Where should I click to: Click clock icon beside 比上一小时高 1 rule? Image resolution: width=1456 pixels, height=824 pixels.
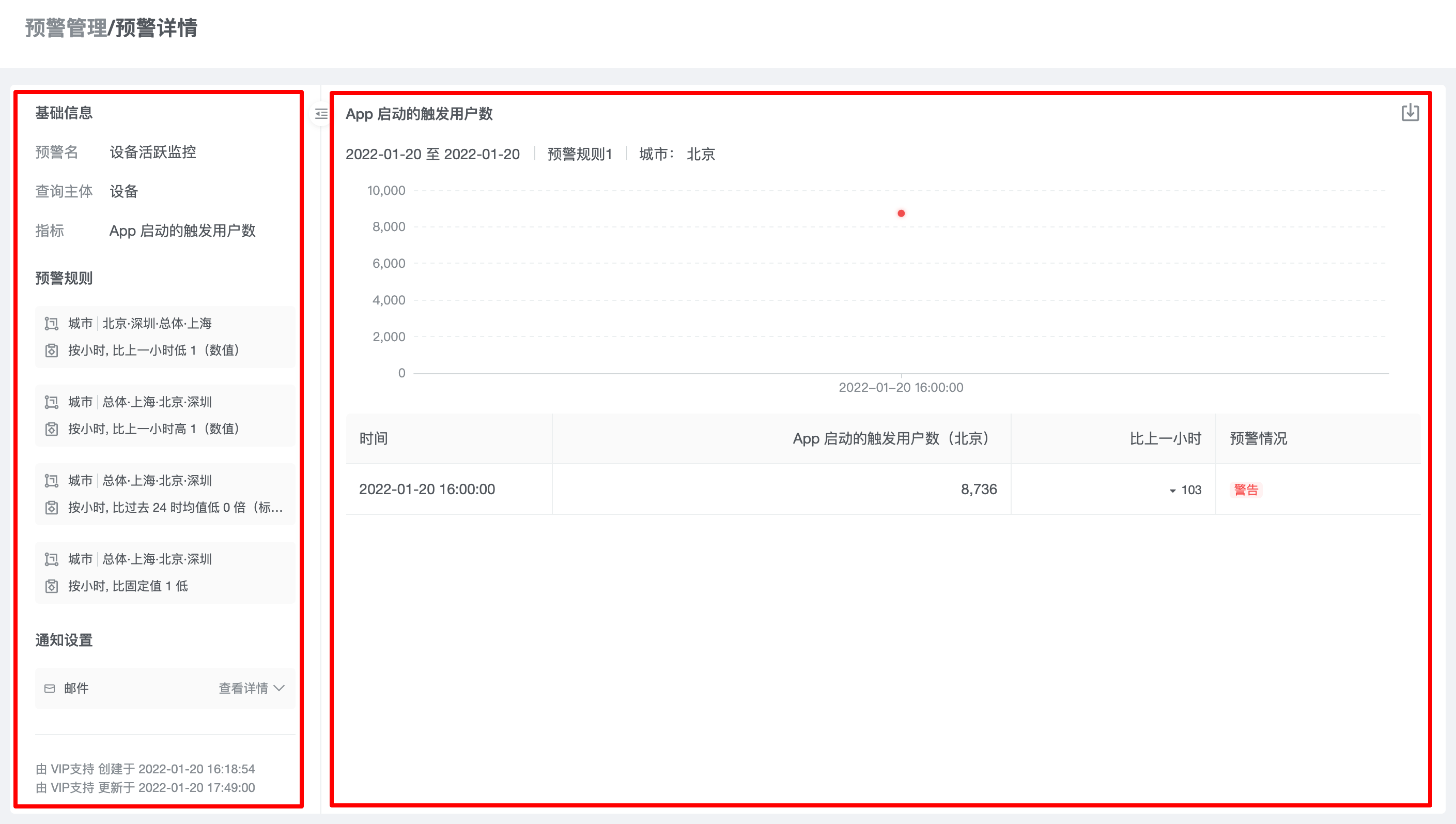click(52, 429)
